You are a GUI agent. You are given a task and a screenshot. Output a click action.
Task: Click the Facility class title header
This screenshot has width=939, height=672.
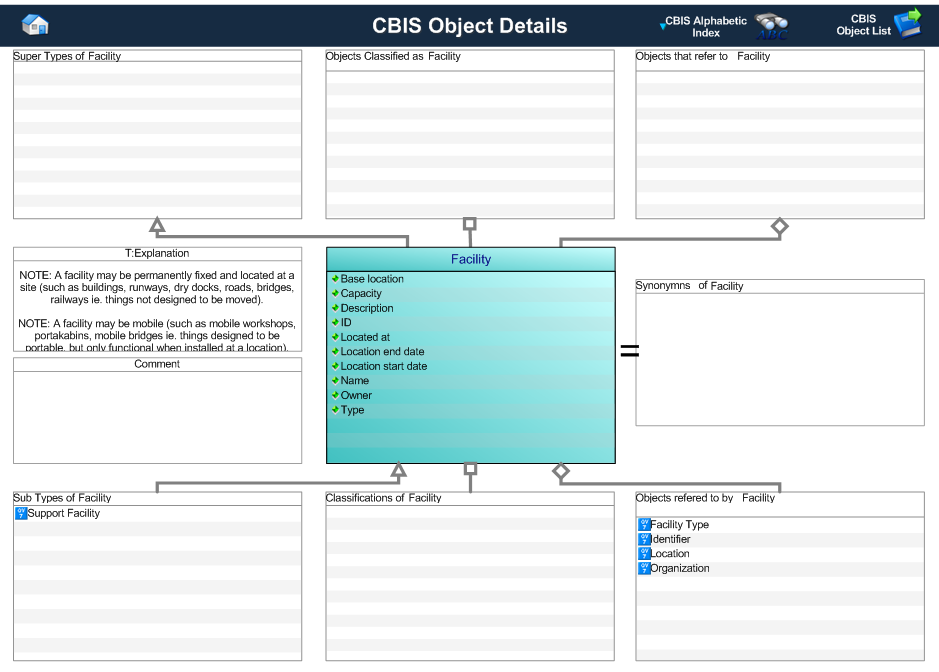click(x=471, y=259)
